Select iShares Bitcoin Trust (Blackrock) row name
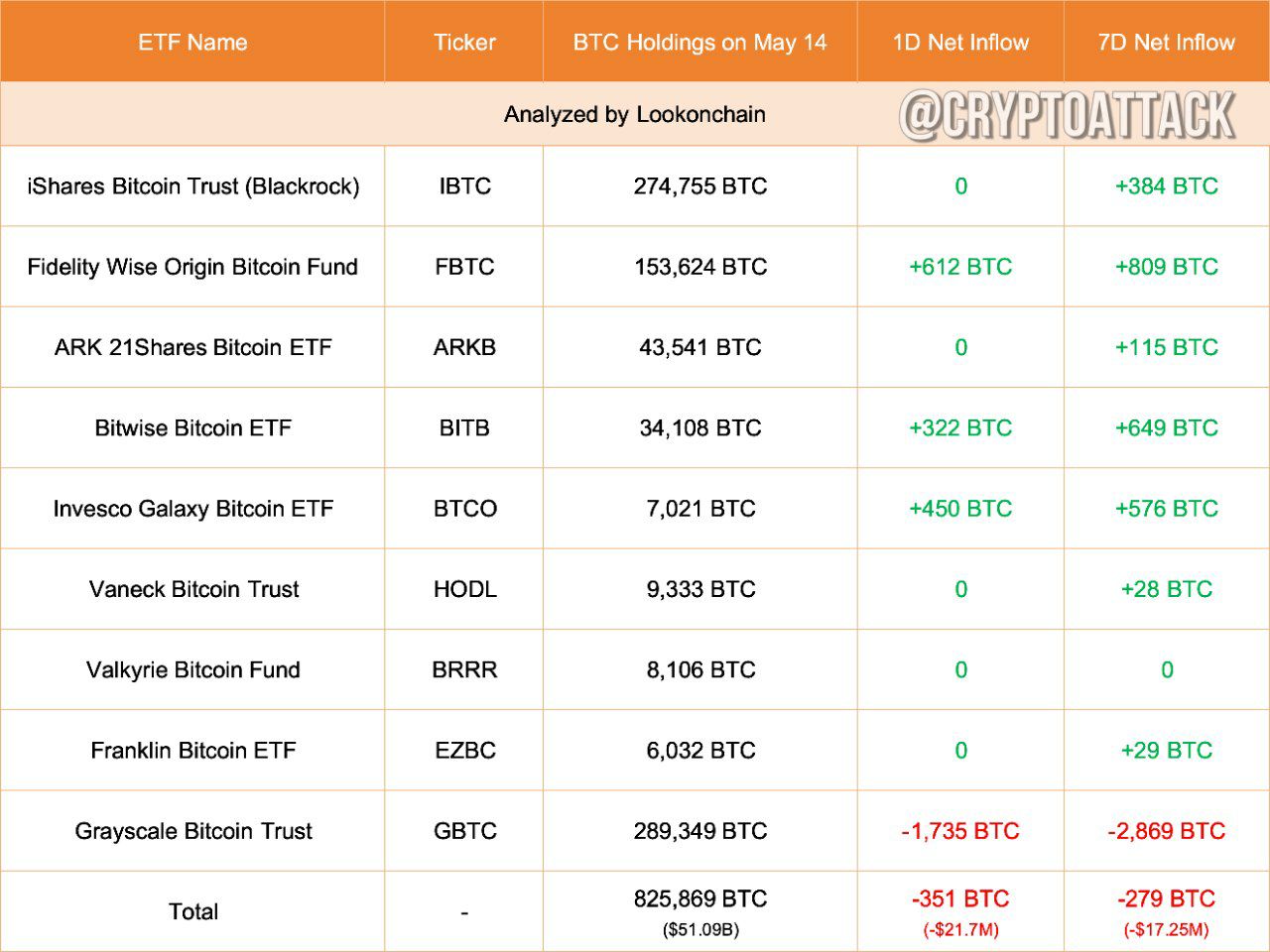This screenshot has width=1270, height=952. 193,186
